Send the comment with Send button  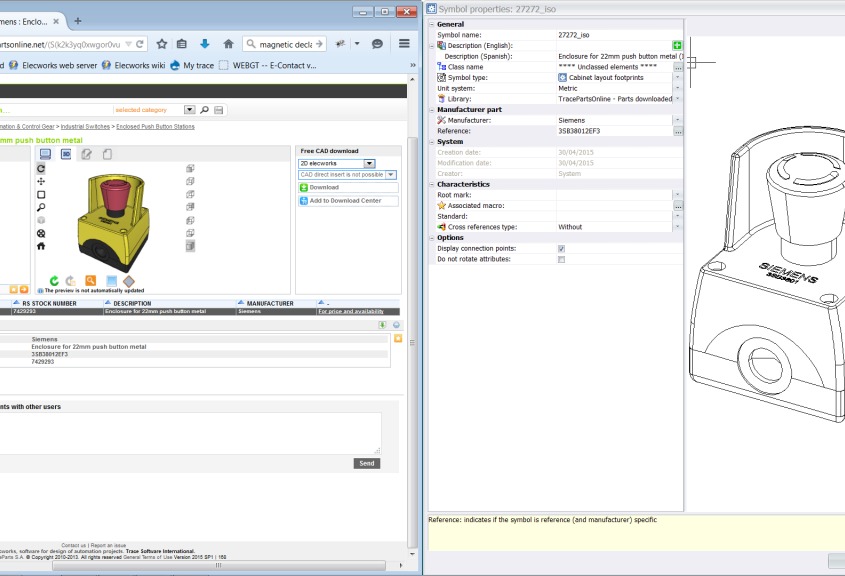(x=367, y=463)
